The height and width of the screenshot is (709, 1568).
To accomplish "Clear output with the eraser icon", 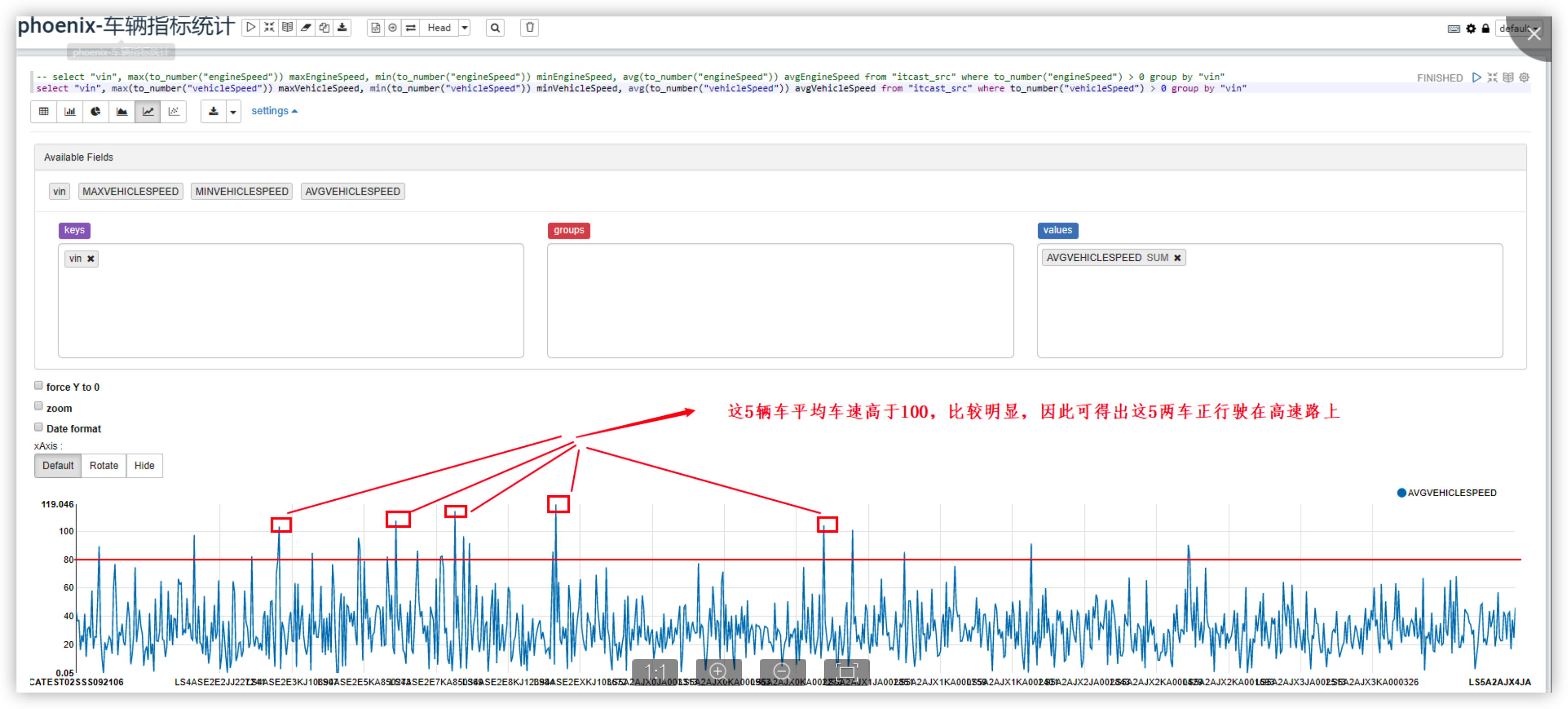I will click(306, 27).
